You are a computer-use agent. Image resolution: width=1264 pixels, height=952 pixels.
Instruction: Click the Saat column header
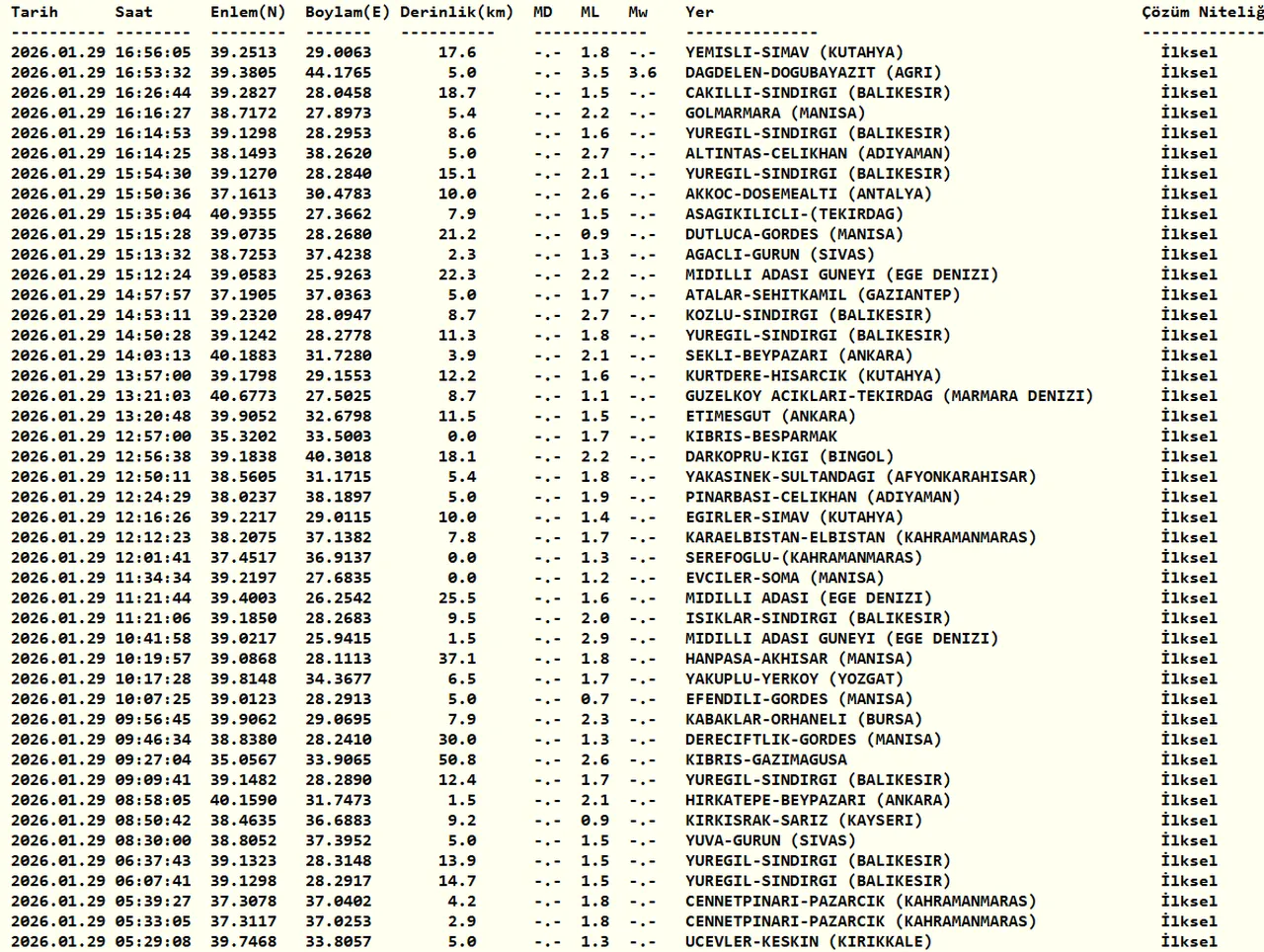click(133, 12)
